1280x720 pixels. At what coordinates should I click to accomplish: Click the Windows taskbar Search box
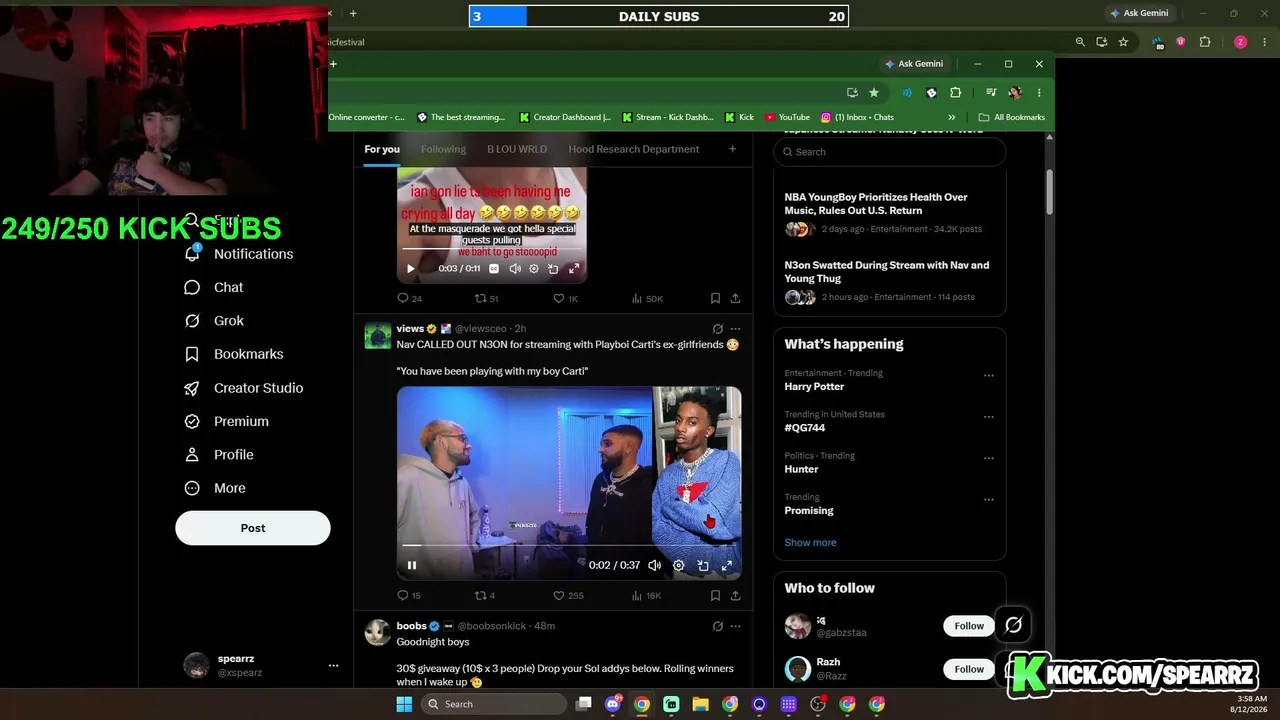pyautogui.click(x=494, y=704)
